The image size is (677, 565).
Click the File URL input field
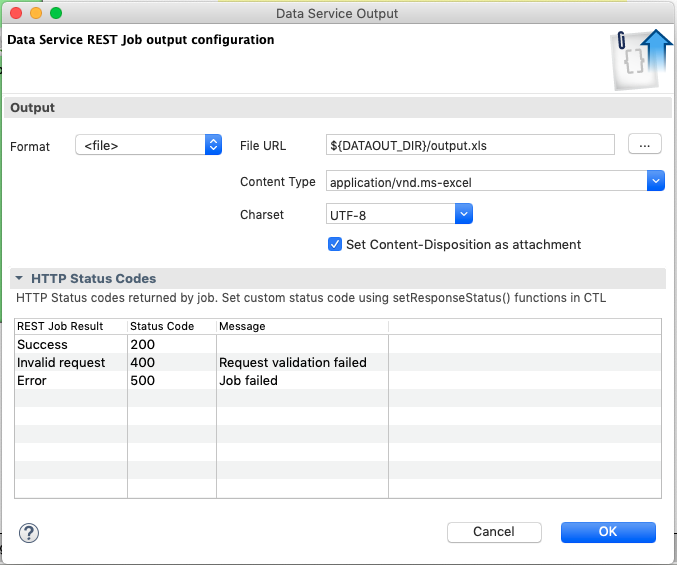(470, 146)
